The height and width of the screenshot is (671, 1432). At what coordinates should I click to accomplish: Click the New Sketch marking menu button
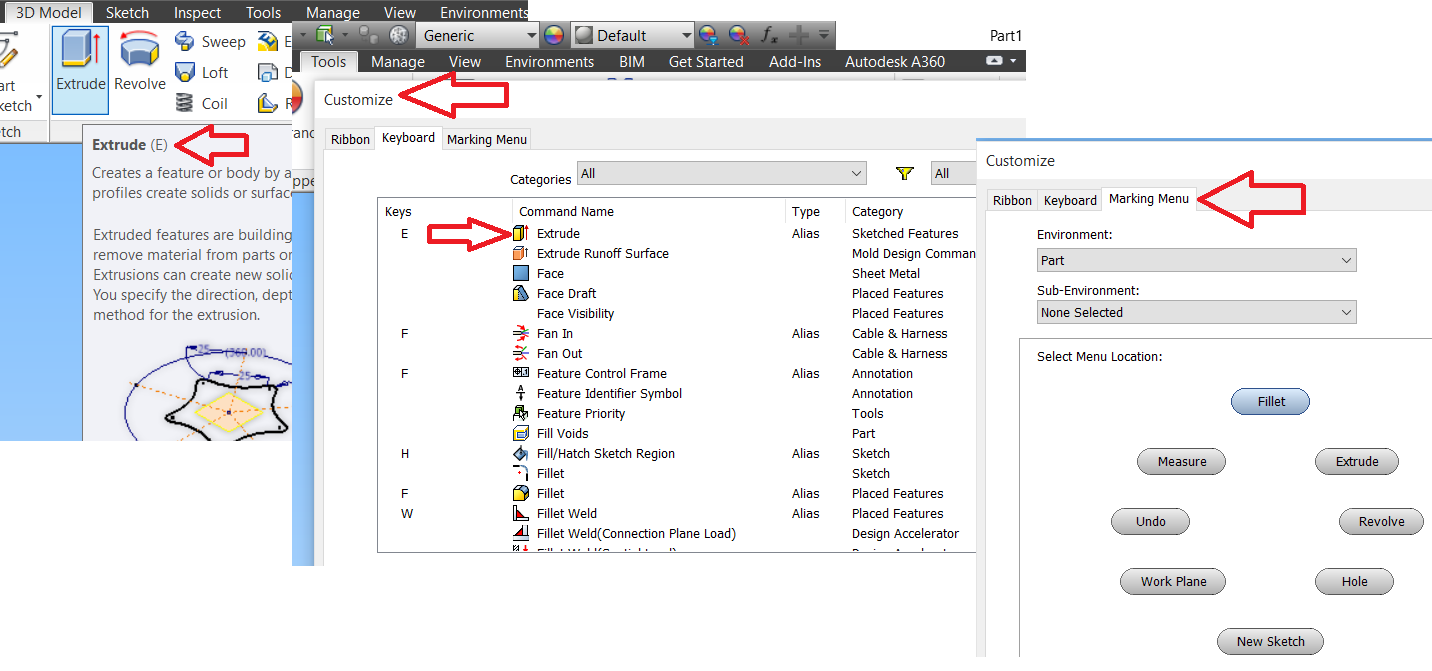(1270, 641)
